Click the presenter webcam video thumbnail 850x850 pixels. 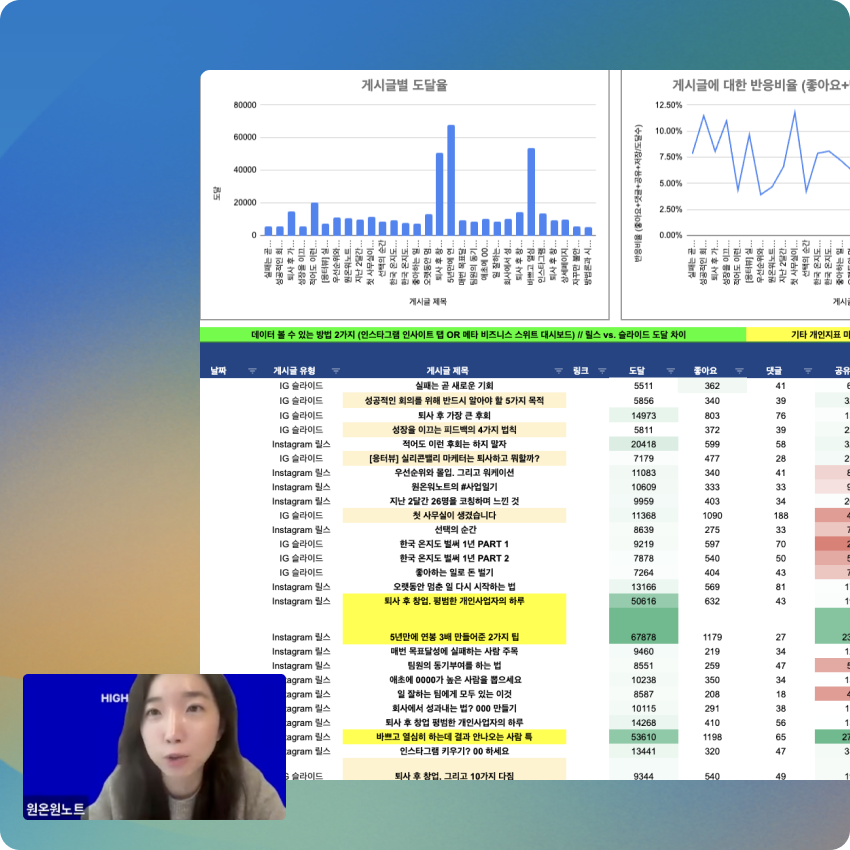click(154, 746)
